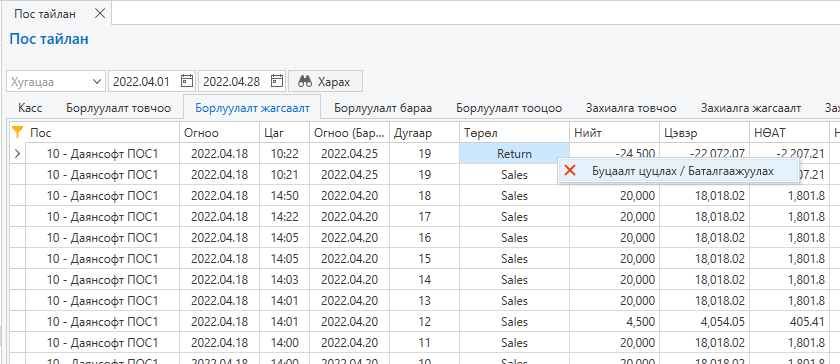Click the Цэвэр value -22,072.07
This screenshot has width=840, height=364.
pyautogui.click(x=704, y=153)
